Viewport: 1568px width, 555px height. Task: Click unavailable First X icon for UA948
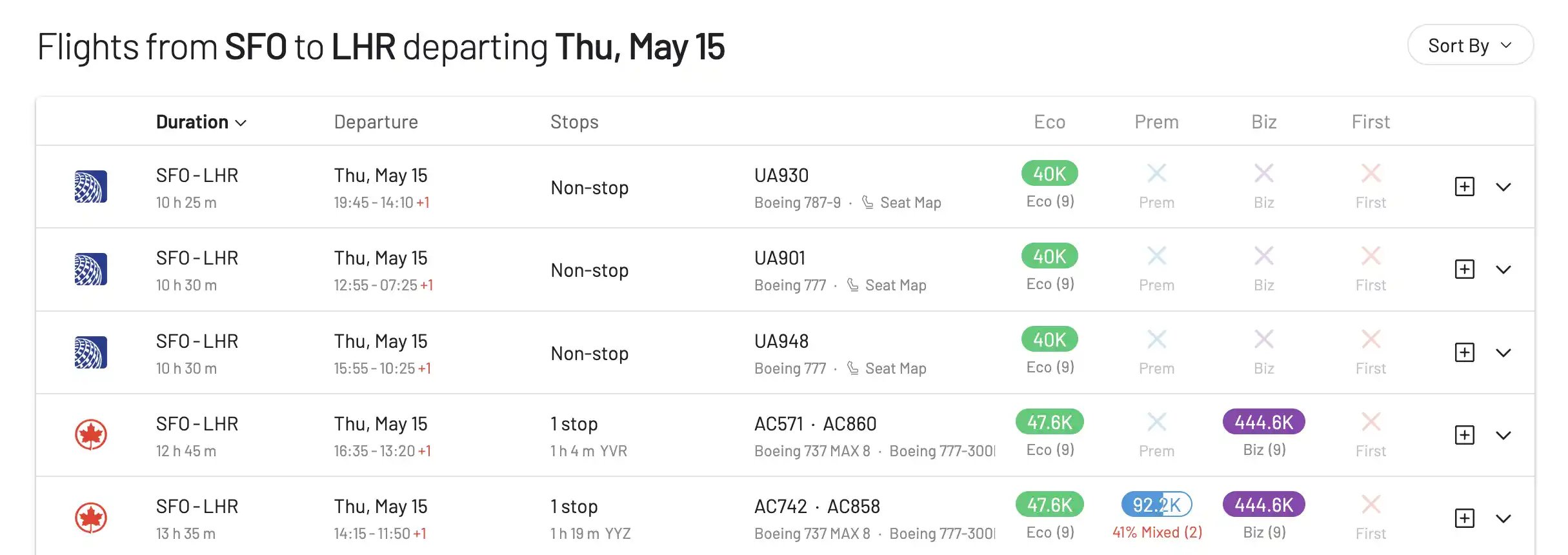(x=1371, y=339)
